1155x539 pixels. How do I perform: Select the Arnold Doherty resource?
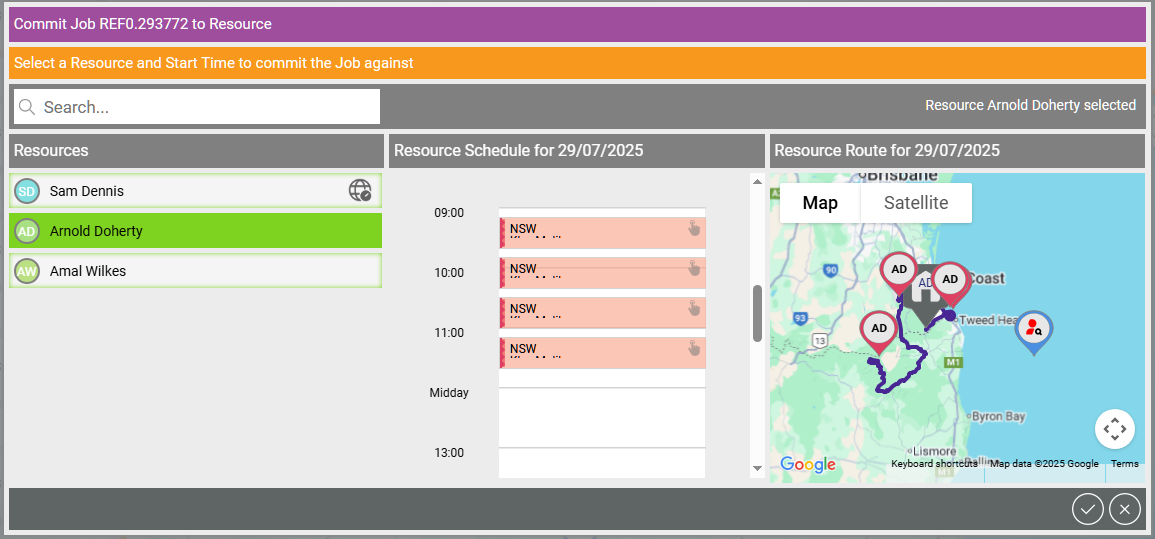pyautogui.click(x=195, y=230)
